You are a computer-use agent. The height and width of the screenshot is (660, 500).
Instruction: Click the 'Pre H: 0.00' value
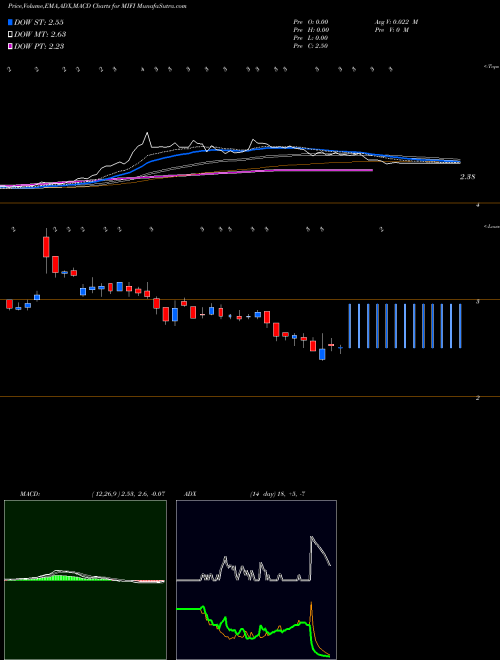click(311, 30)
